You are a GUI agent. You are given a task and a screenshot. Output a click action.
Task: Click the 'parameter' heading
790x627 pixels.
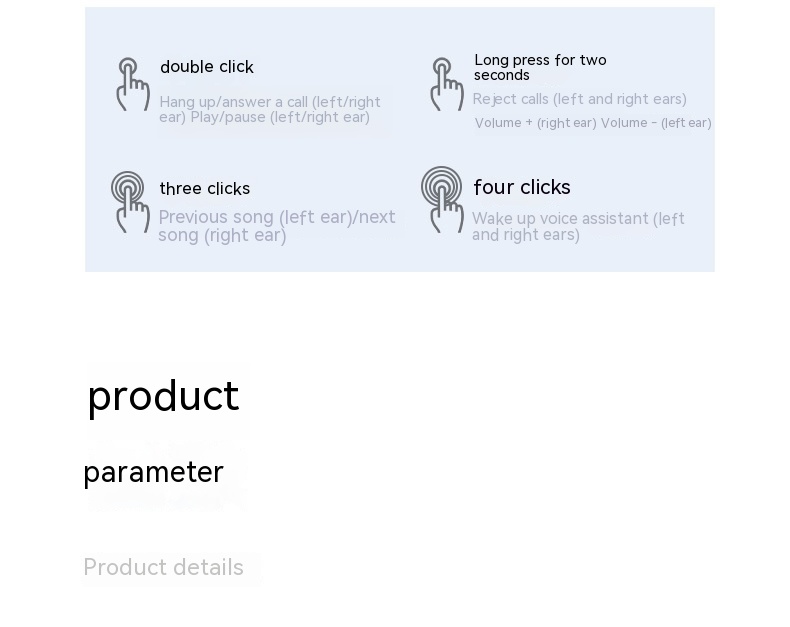pyautogui.click(x=153, y=472)
